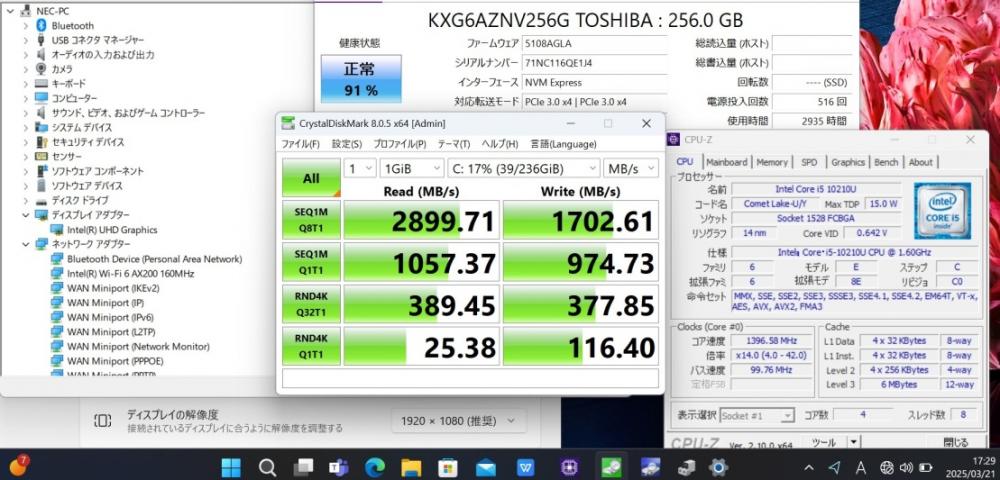Click the WAN Miniport (IKEv2) adapter icon
Viewport: 1000px width, 480px height.
coord(57,288)
